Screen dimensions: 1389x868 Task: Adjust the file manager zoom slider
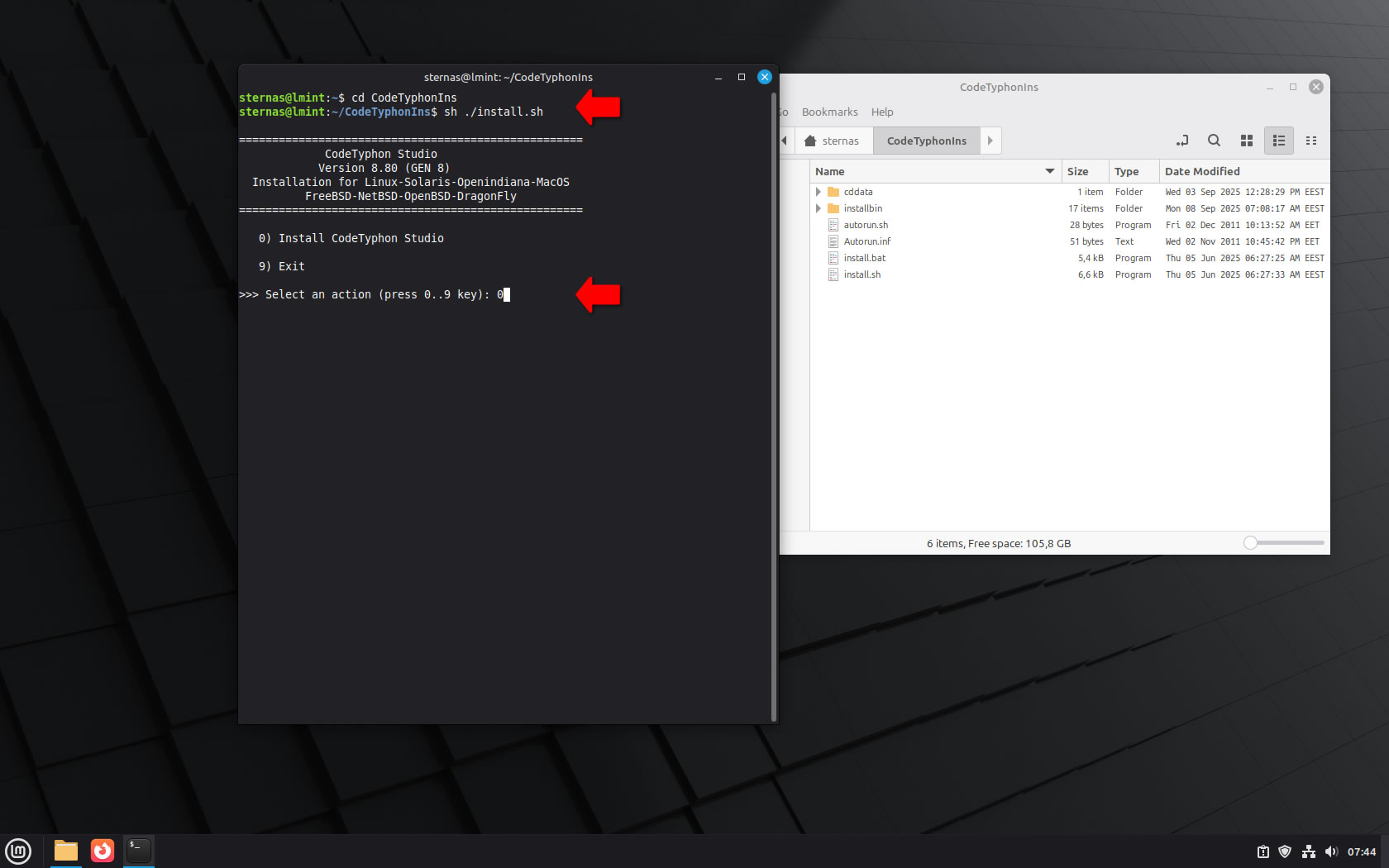pos(1283,543)
